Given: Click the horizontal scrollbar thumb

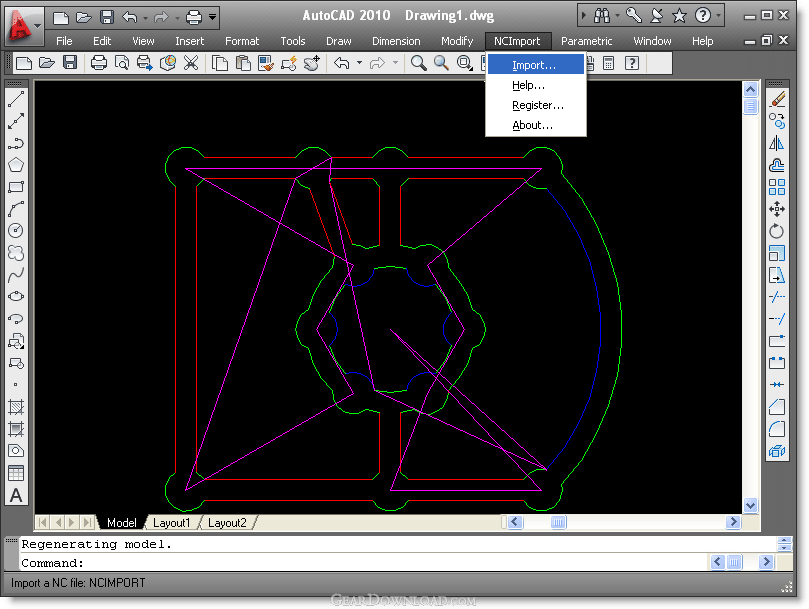Looking at the screenshot, I should pyautogui.click(x=558, y=522).
